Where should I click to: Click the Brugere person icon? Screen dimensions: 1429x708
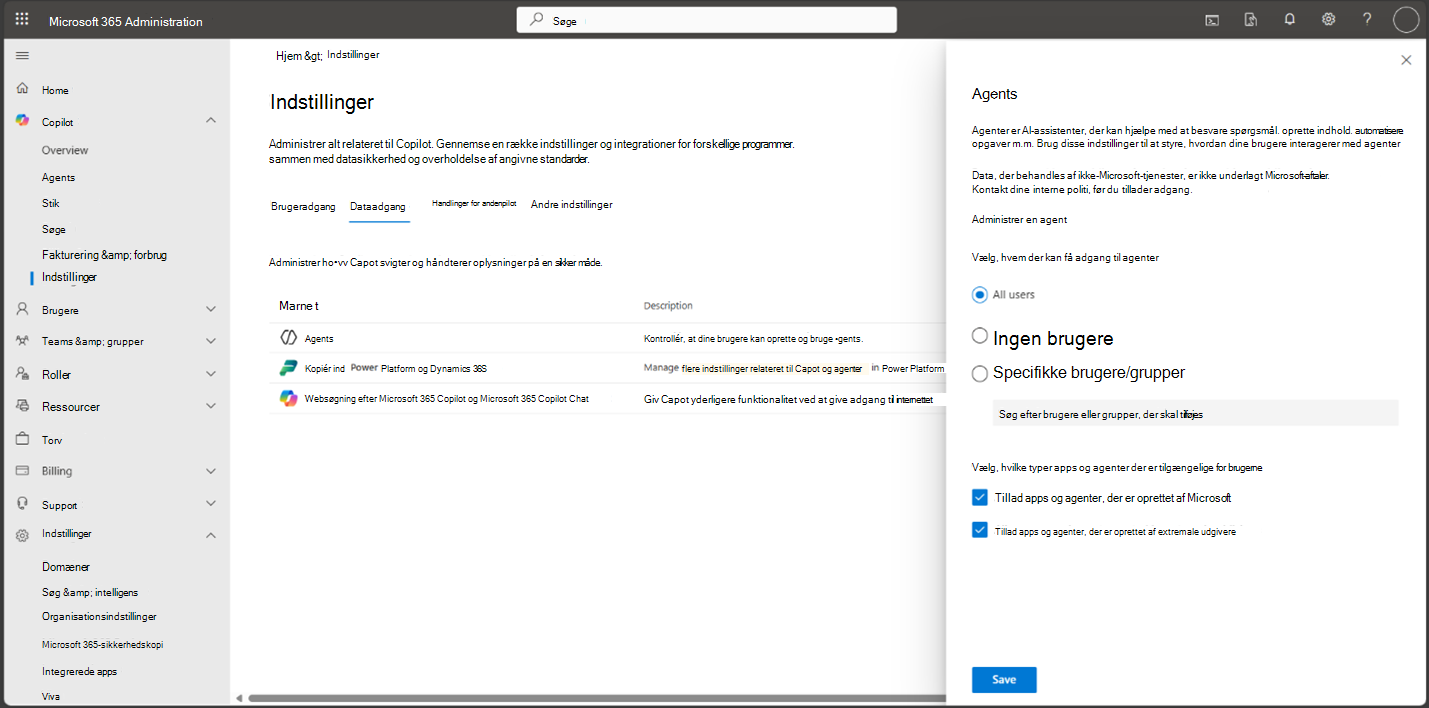point(22,310)
